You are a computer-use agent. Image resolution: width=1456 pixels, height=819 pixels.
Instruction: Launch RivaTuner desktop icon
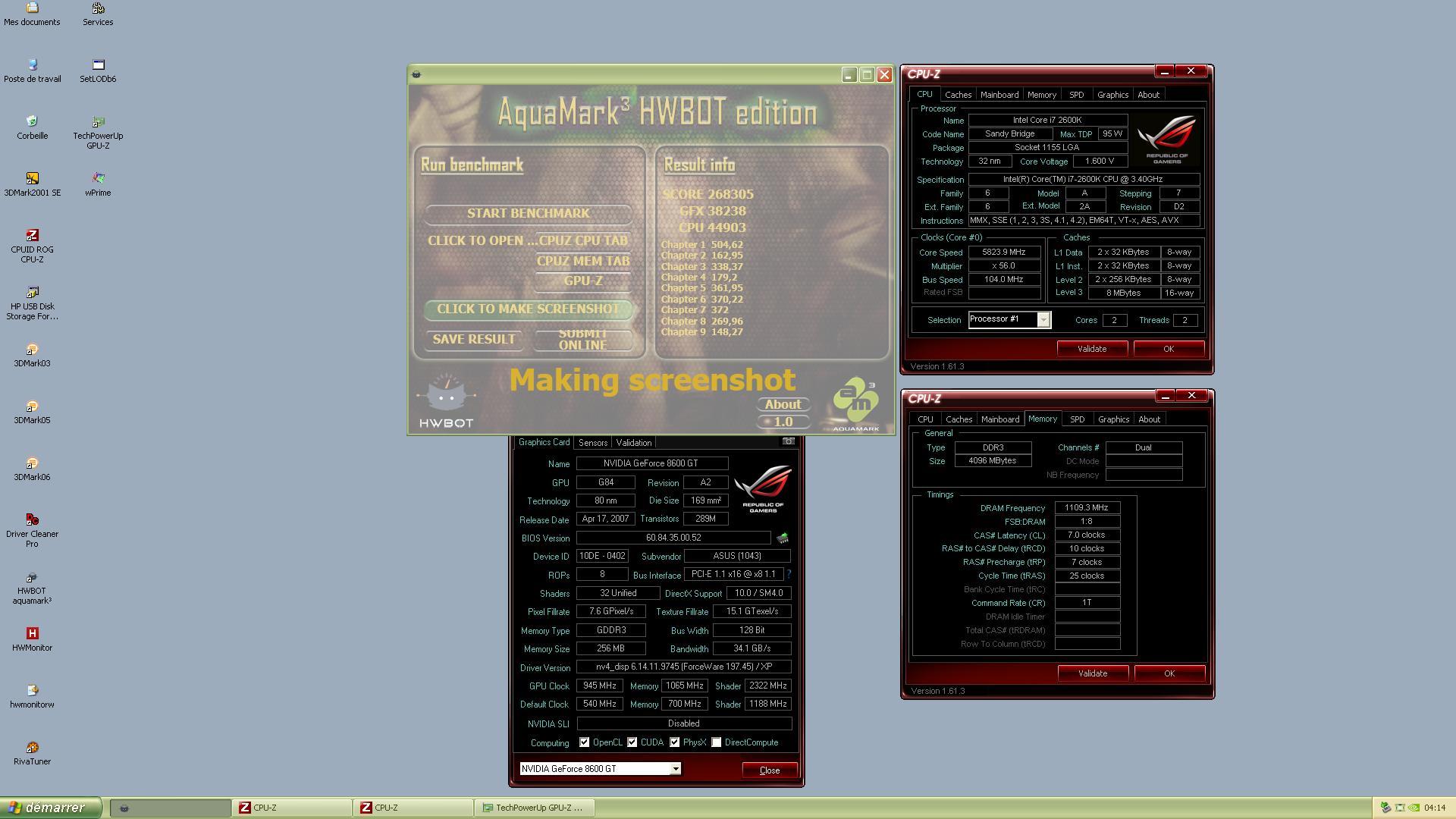(32, 754)
